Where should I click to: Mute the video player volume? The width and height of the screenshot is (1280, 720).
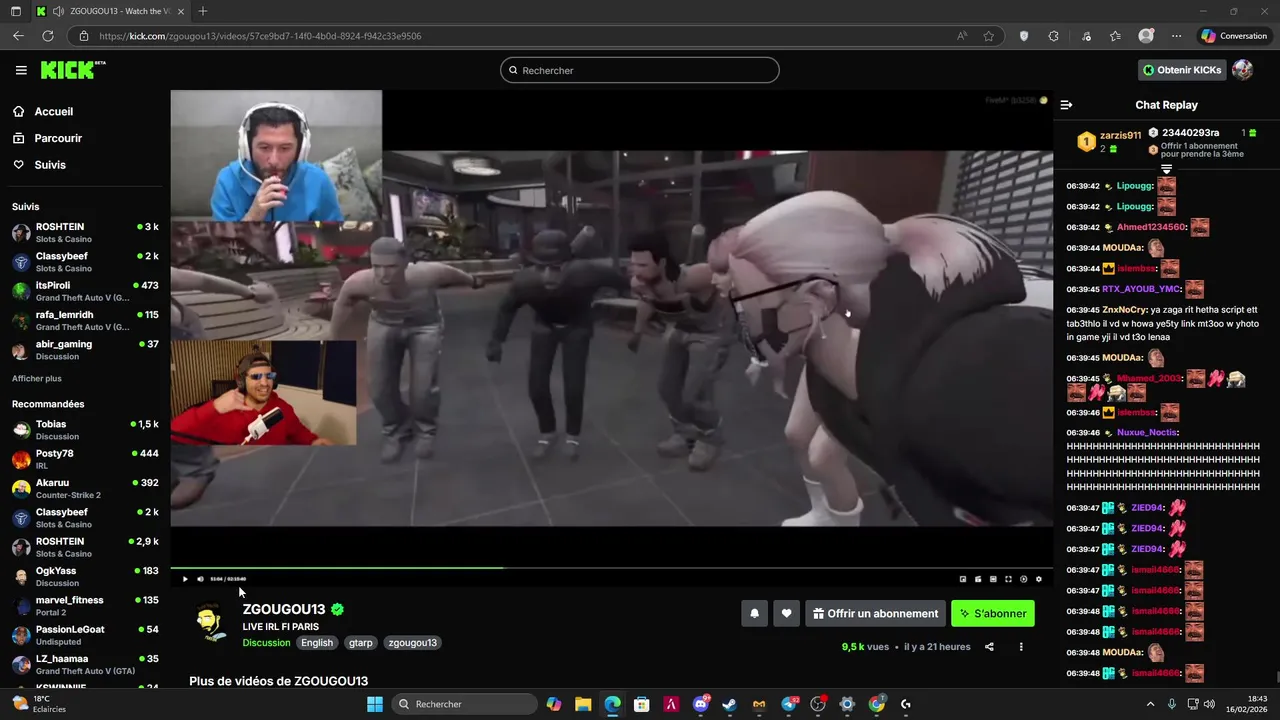(200, 579)
